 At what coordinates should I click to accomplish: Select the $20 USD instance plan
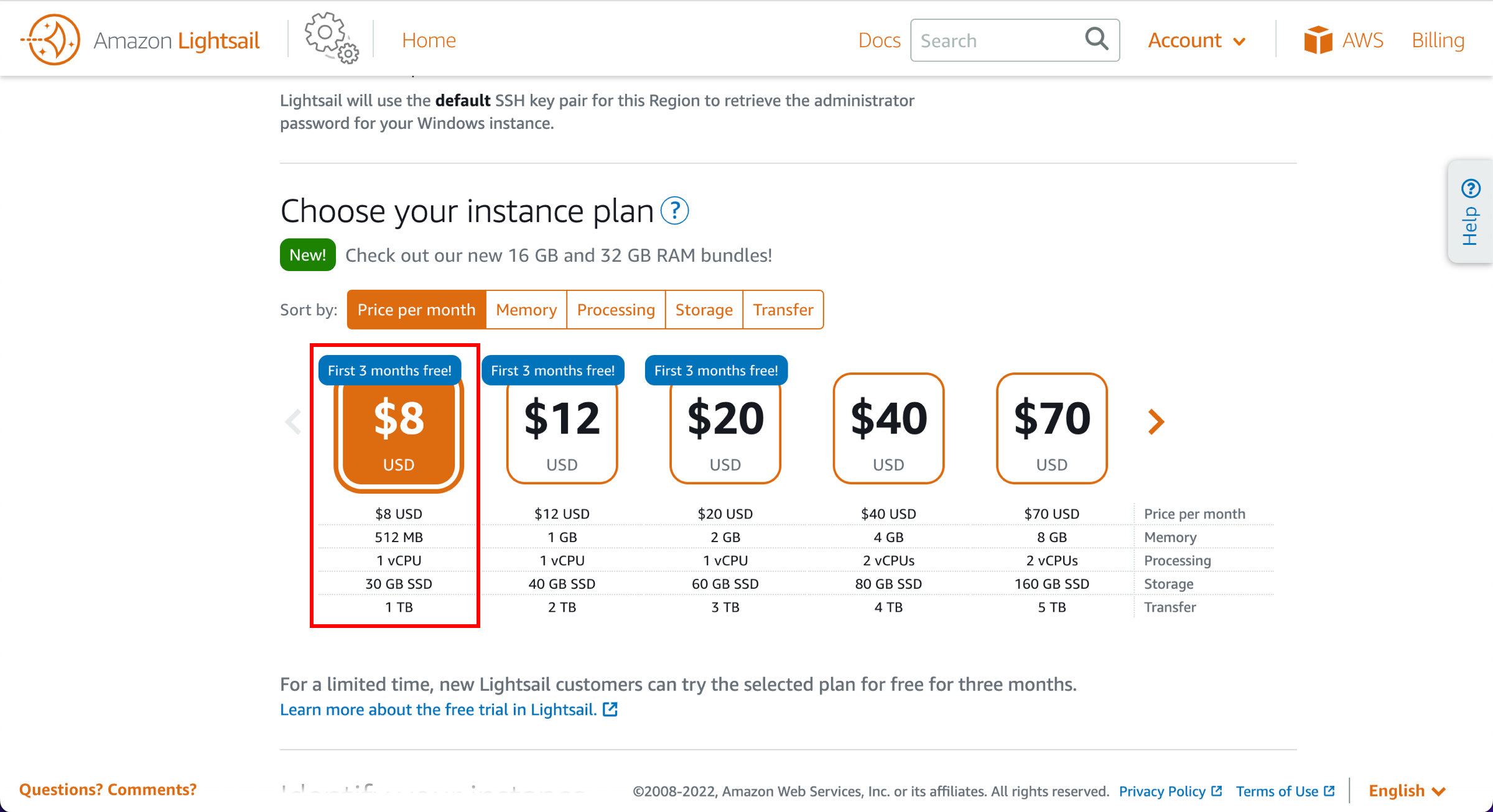[725, 430]
